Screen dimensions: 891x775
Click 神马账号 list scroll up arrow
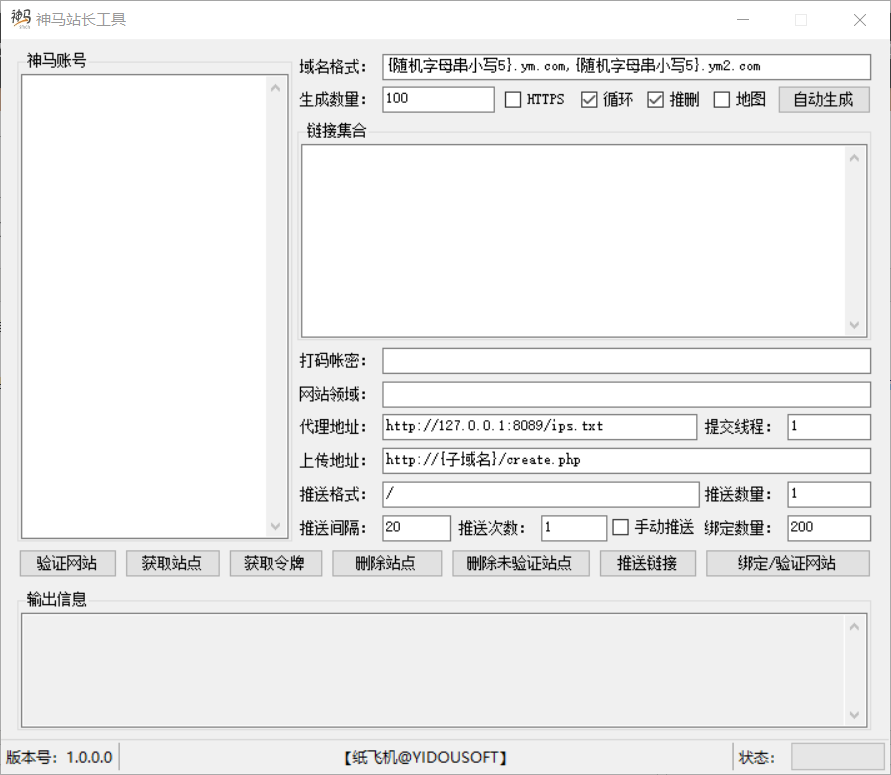click(276, 88)
